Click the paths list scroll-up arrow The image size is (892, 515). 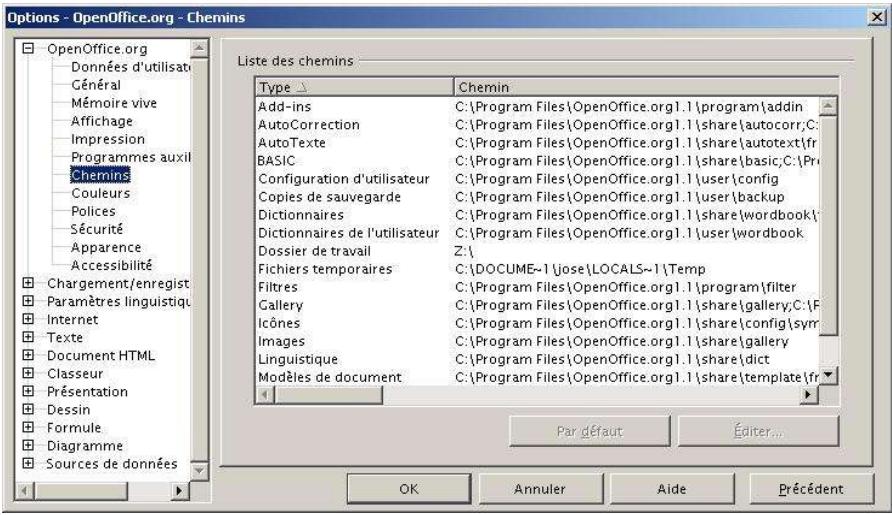point(828,106)
